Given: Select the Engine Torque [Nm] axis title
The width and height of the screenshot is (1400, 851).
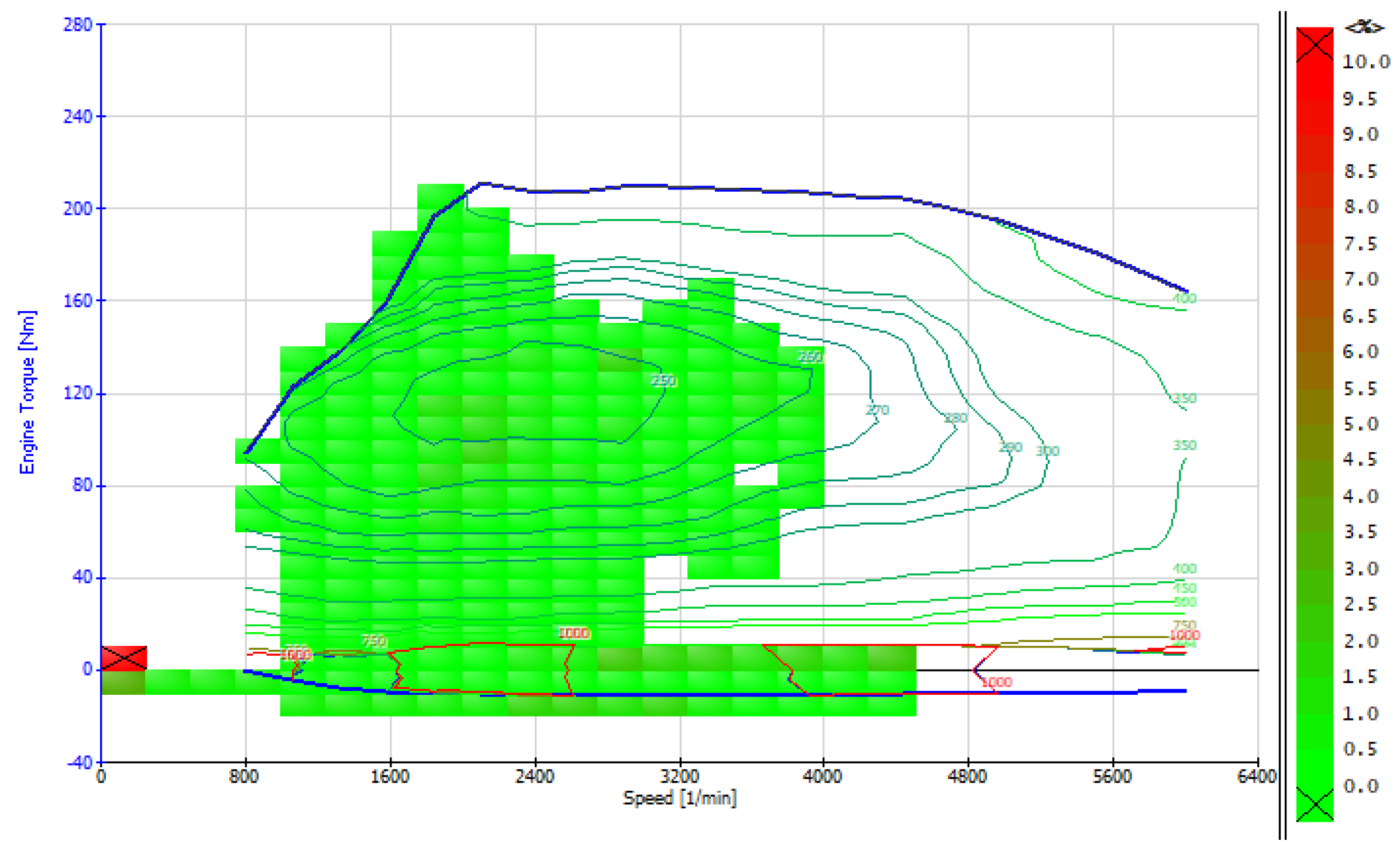Looking at the screenshot, I should [x=27, y=392].
